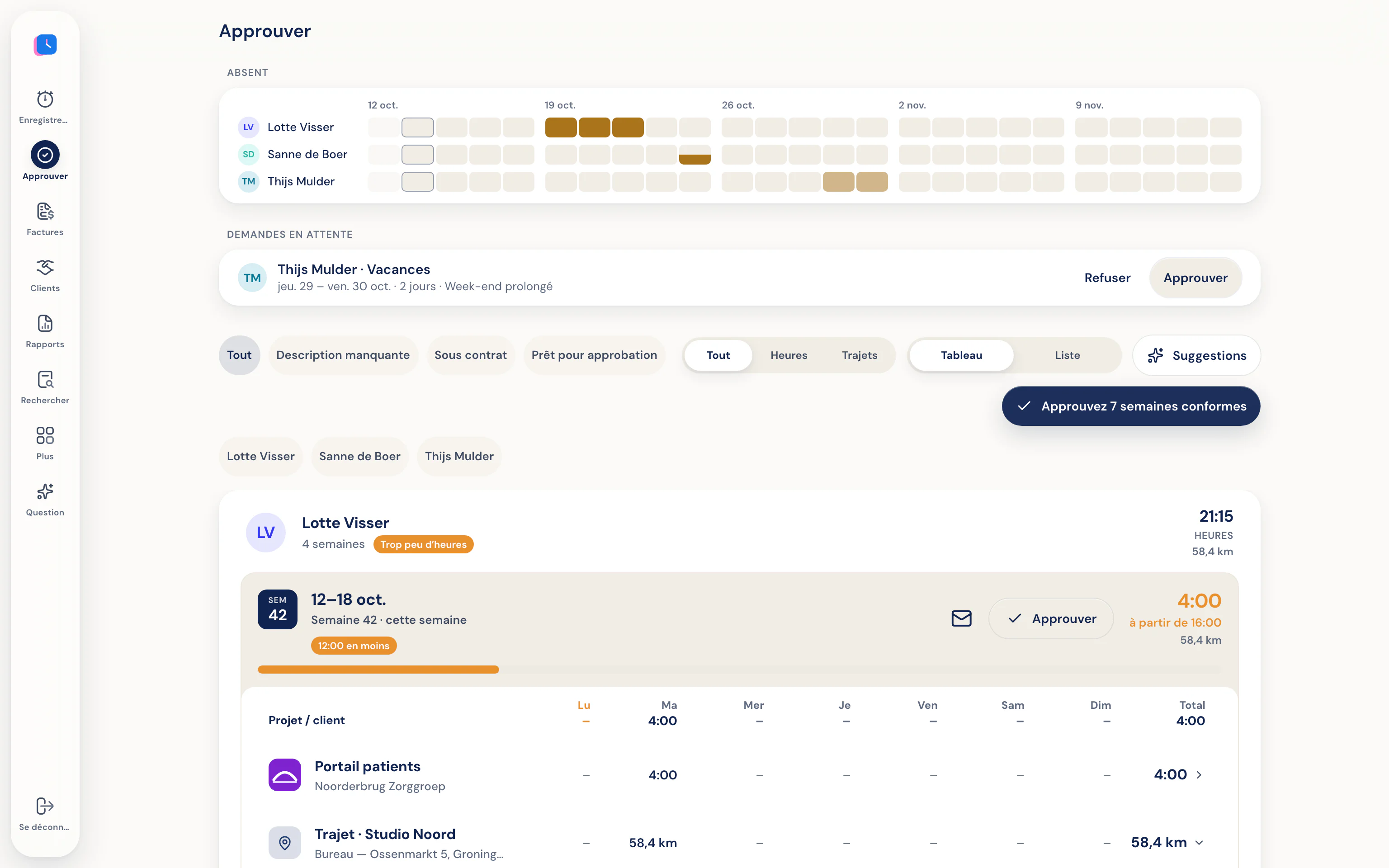Switch view toggle to Liste
This screenshot has width=1389, height=868.
click(1067, 355)
